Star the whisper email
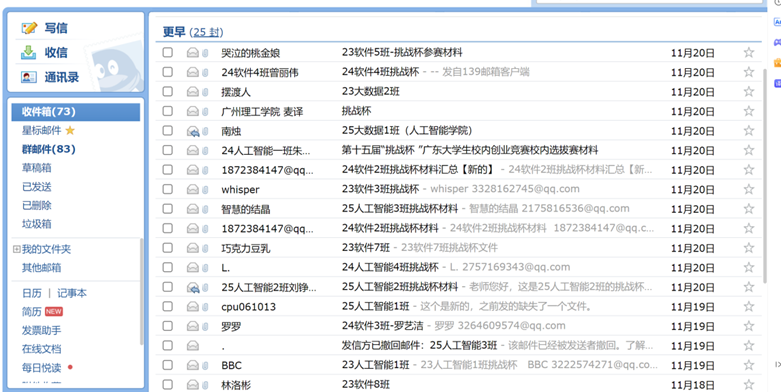 [749, 190]
